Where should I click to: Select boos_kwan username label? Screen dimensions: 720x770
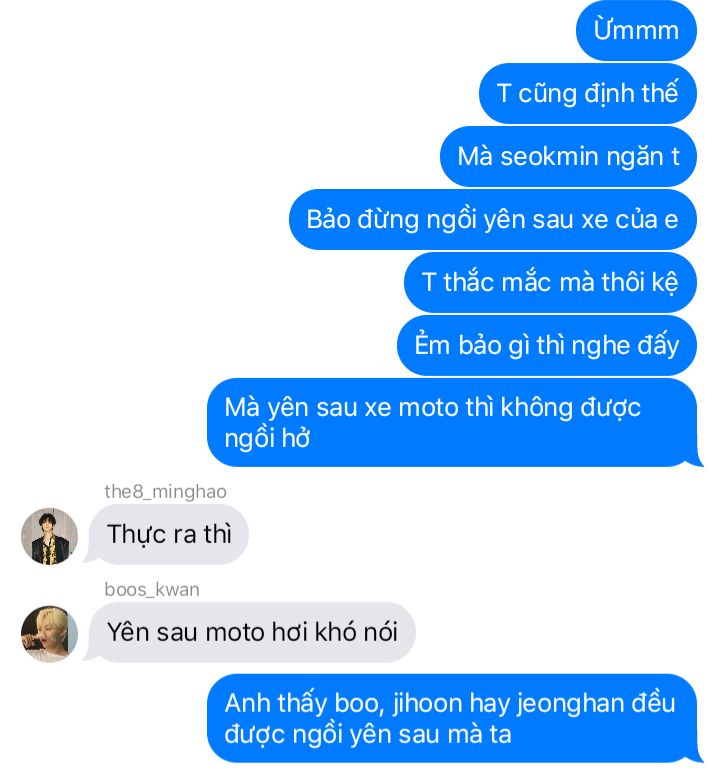point(152,589)
